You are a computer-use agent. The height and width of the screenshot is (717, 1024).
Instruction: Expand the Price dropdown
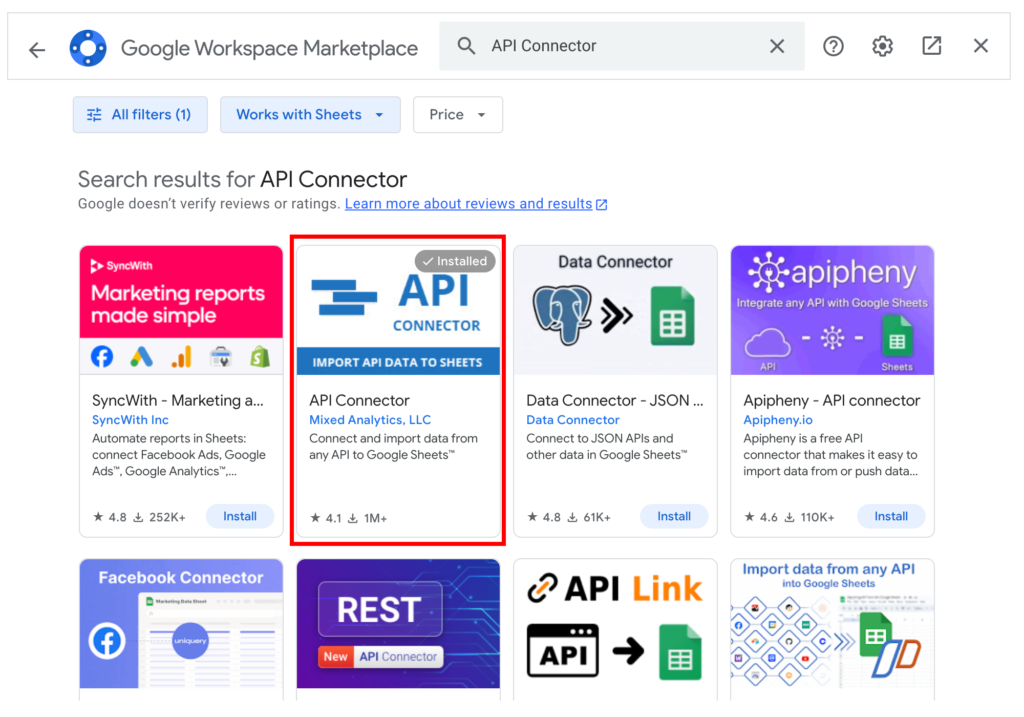click(458, 114)
